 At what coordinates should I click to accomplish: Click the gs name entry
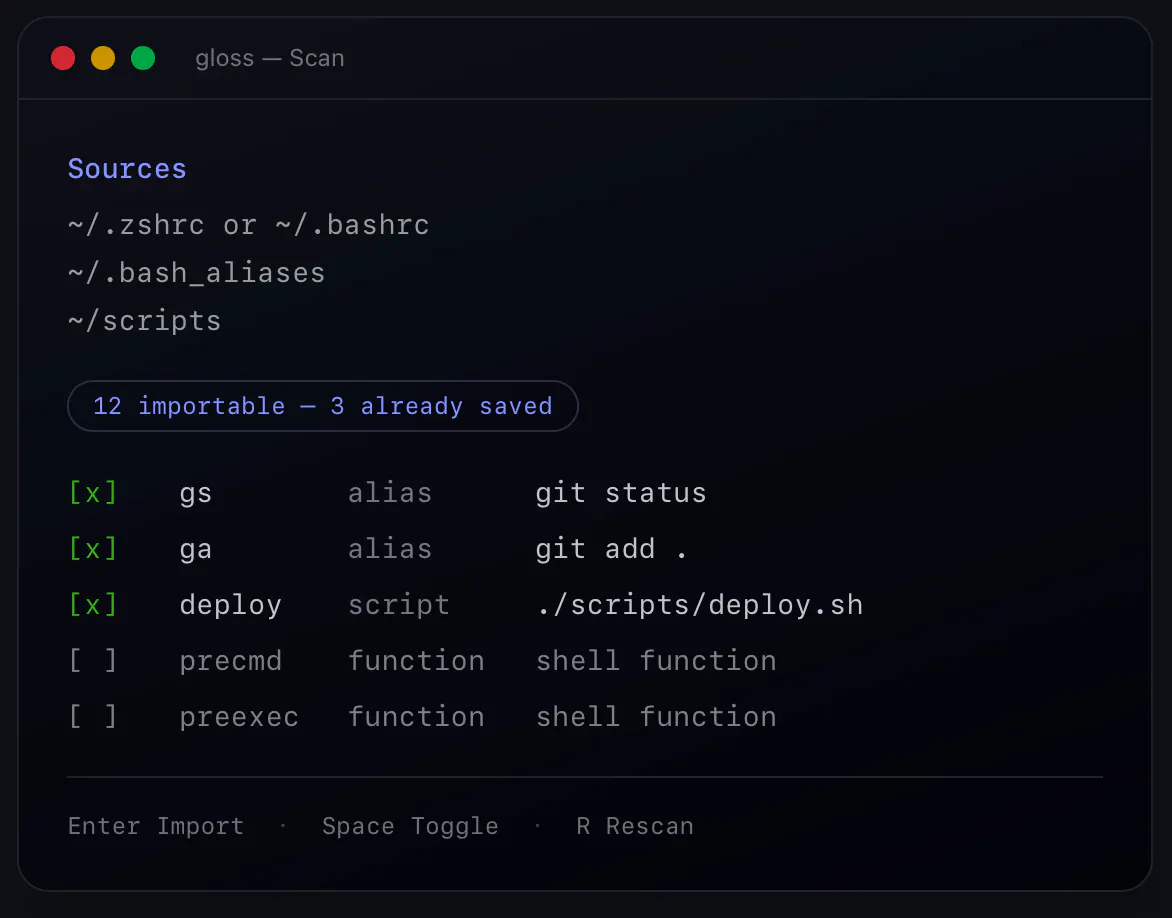click(x=196, y=494)
